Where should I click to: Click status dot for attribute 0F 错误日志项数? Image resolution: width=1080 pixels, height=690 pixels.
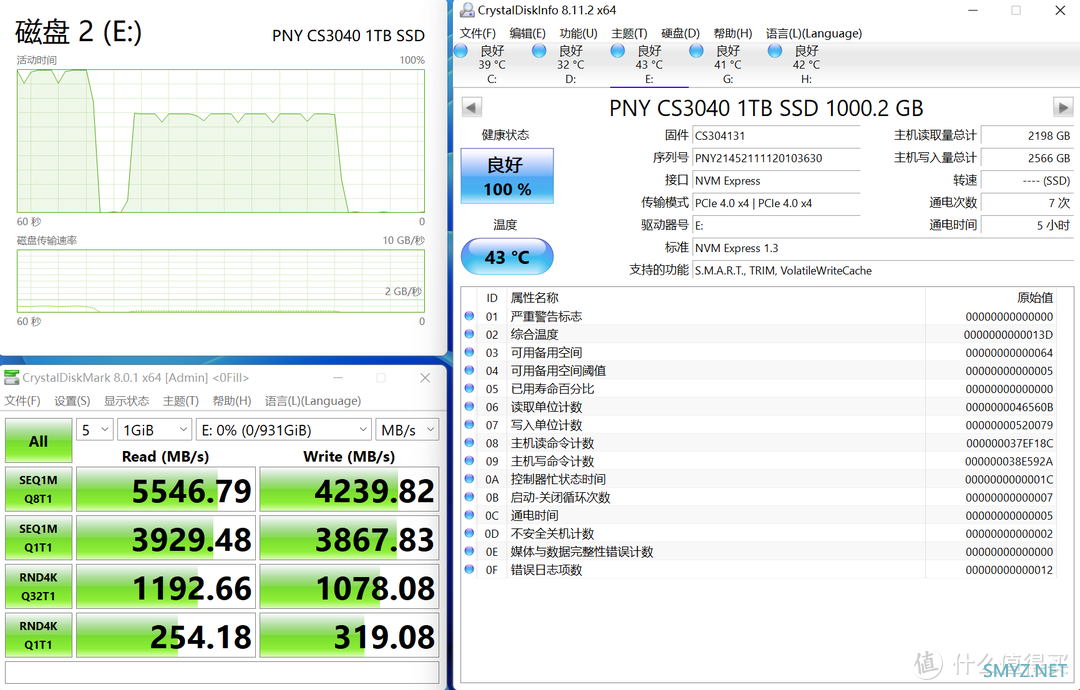click(x=470, y=569)
